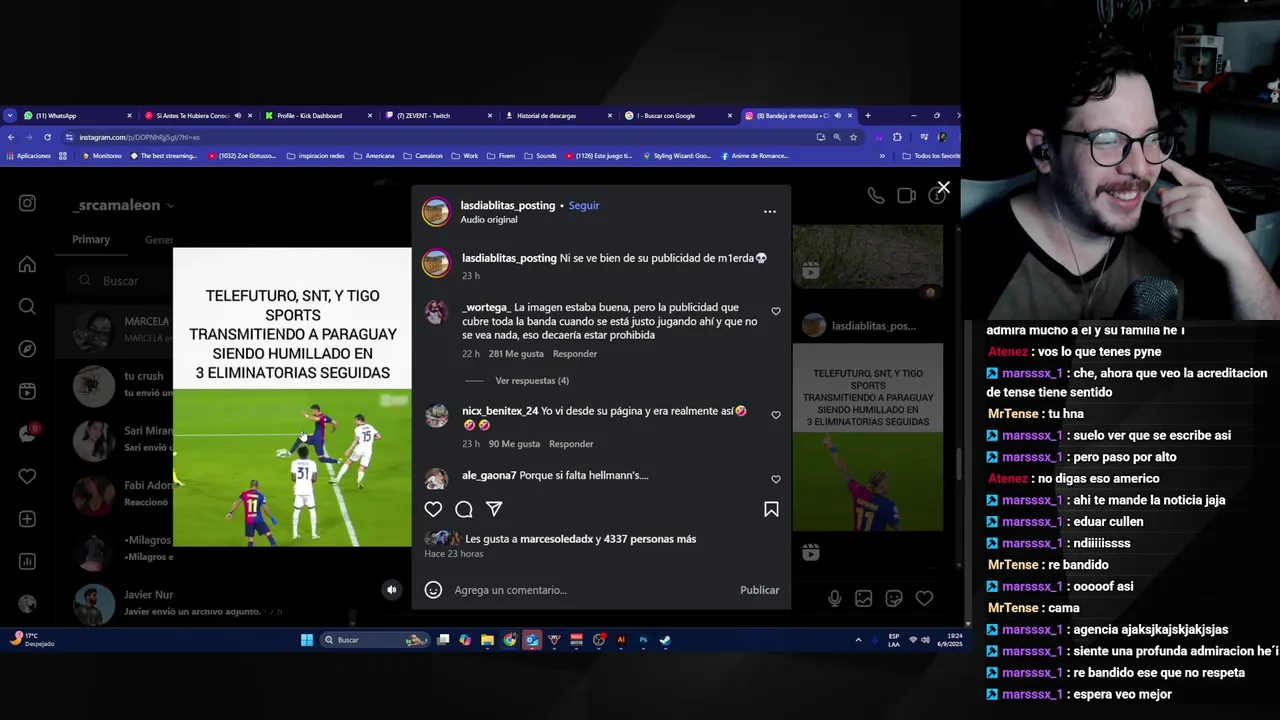Open the dashboard chart icon in sidebar
The height and width of the screenshot is (720, 1280).
27,561
